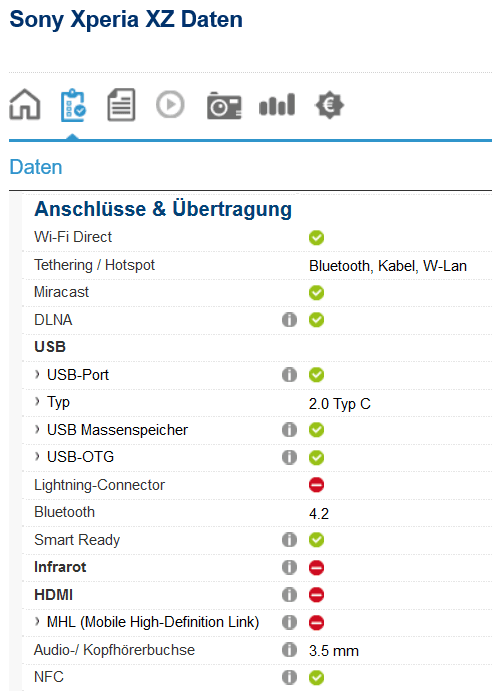Viewport: 492px width, 691px height.
Task: Open the camera photos icon
Action: (224, 105)
